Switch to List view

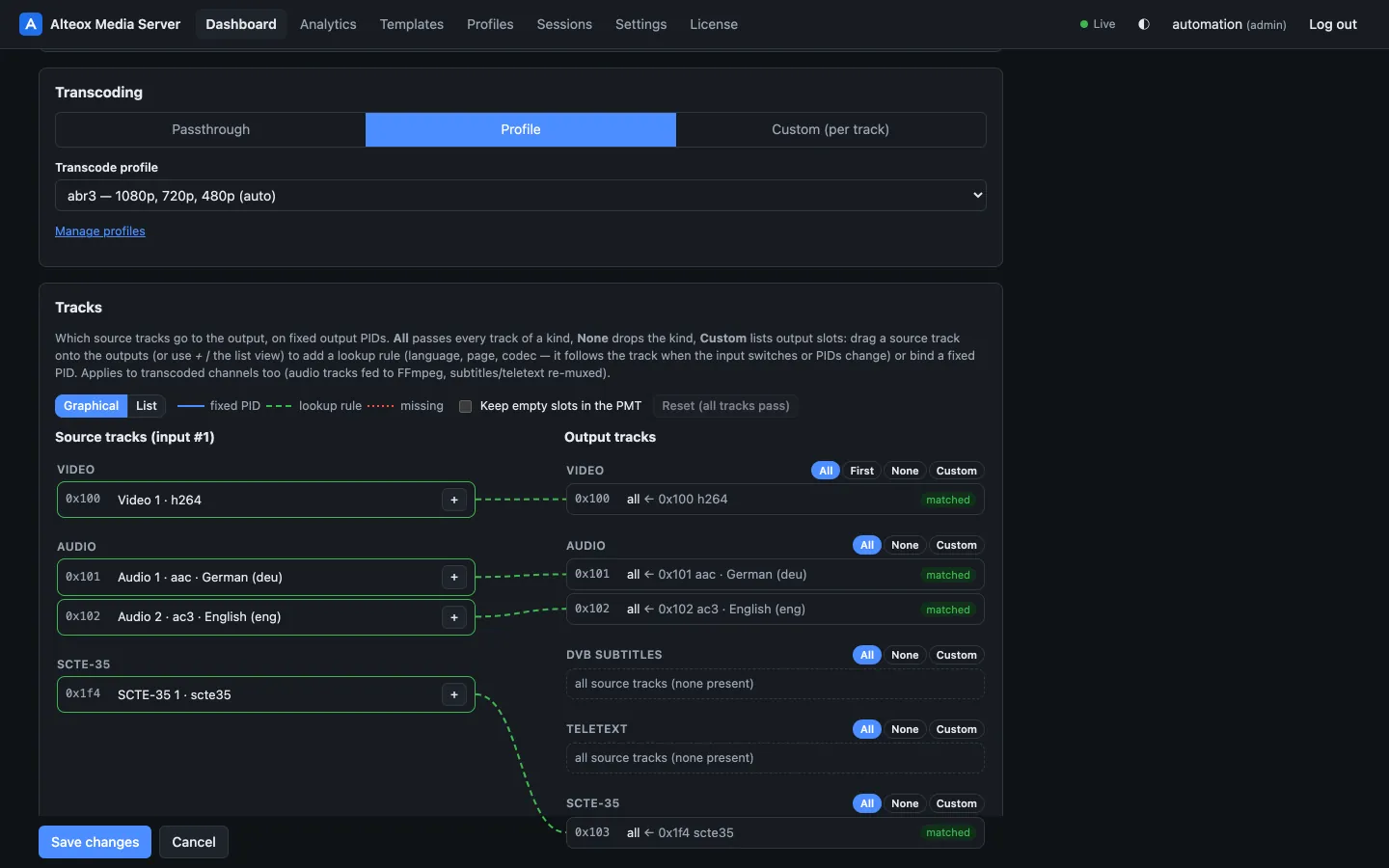(147, 406)
